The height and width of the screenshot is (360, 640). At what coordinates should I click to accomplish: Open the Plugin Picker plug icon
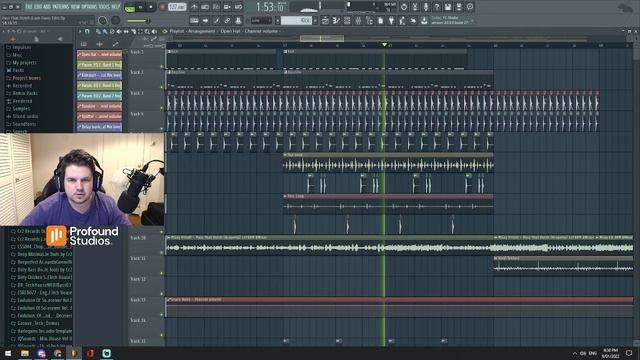click(391, 20)
